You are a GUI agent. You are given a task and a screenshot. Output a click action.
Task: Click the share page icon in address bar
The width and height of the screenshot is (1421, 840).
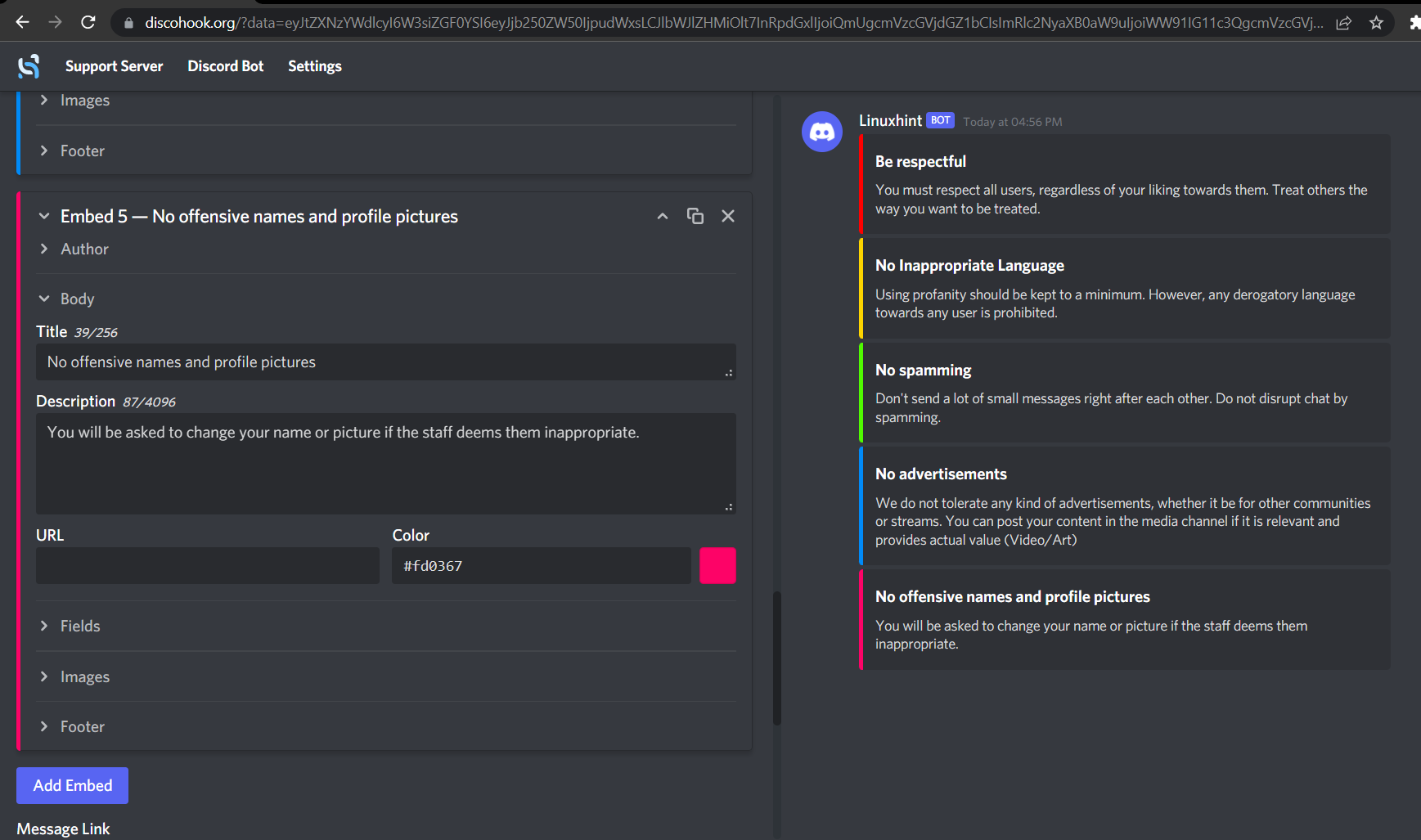1343,23
